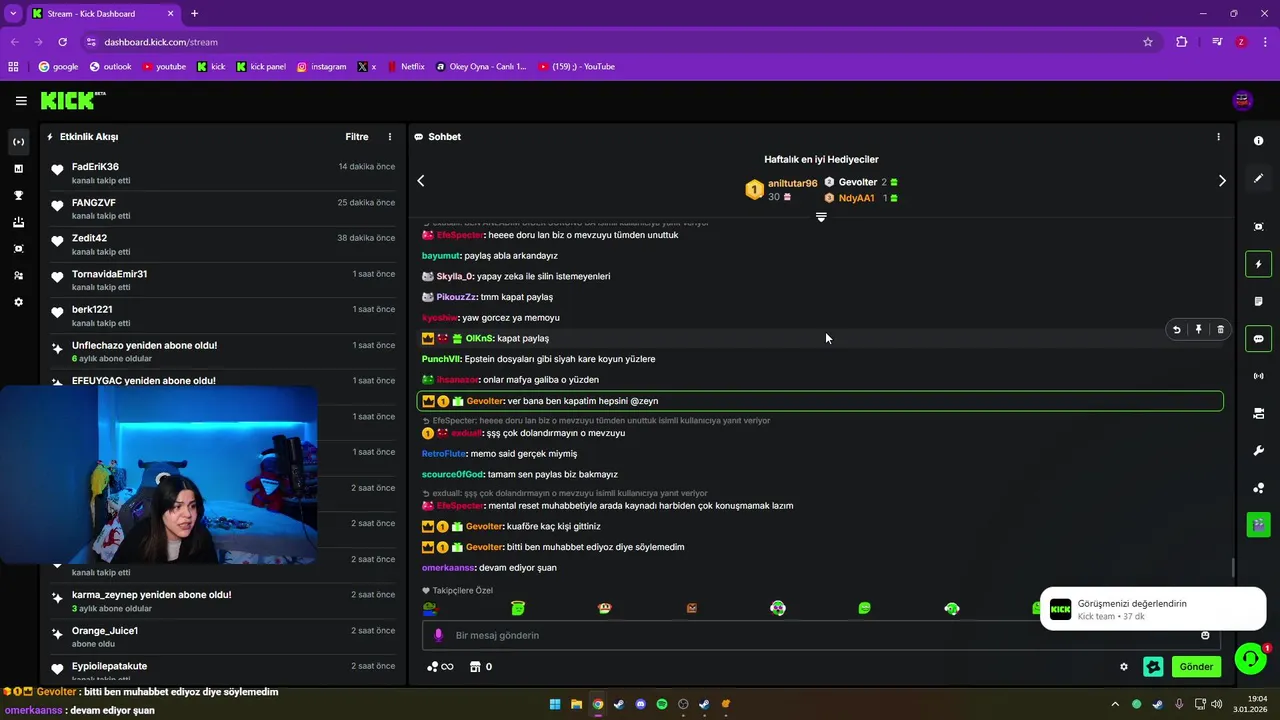This screenshot has height=720, width=1280.
Task: Delete the OlKnS chat message with trash icon
Action: (1220, 330)
